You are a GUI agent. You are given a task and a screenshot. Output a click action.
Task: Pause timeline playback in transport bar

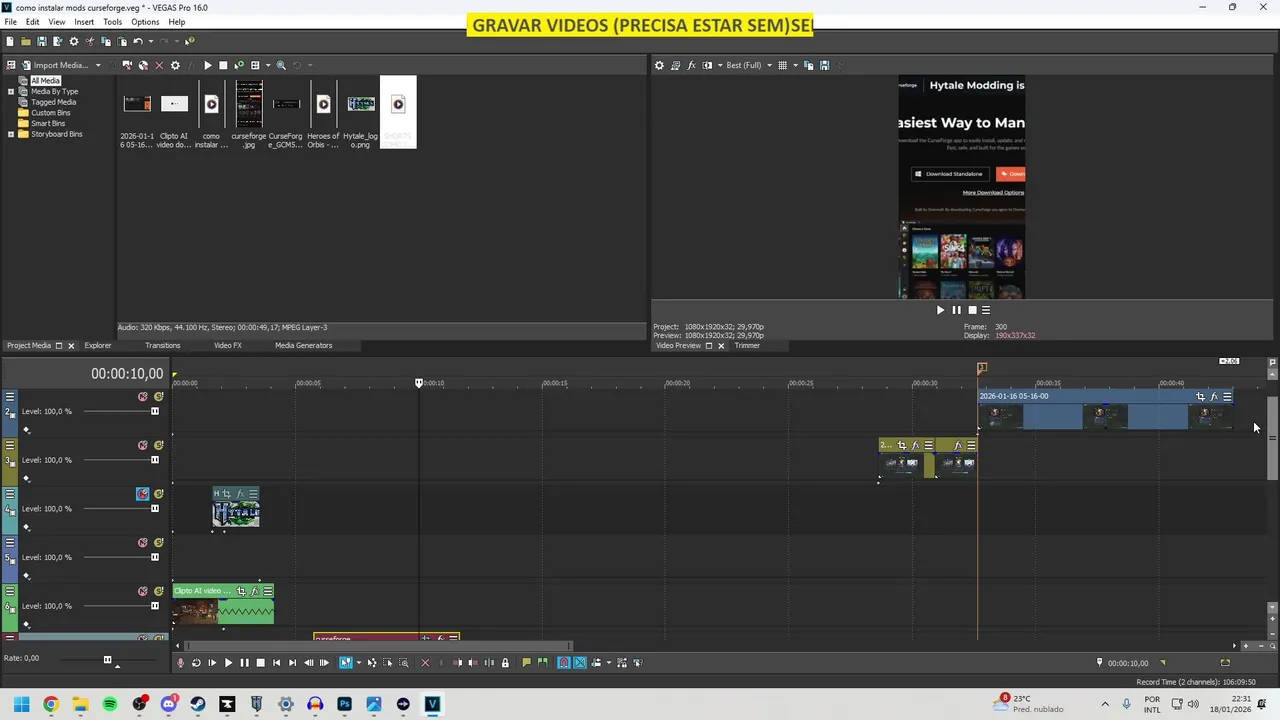pos(244,663)
